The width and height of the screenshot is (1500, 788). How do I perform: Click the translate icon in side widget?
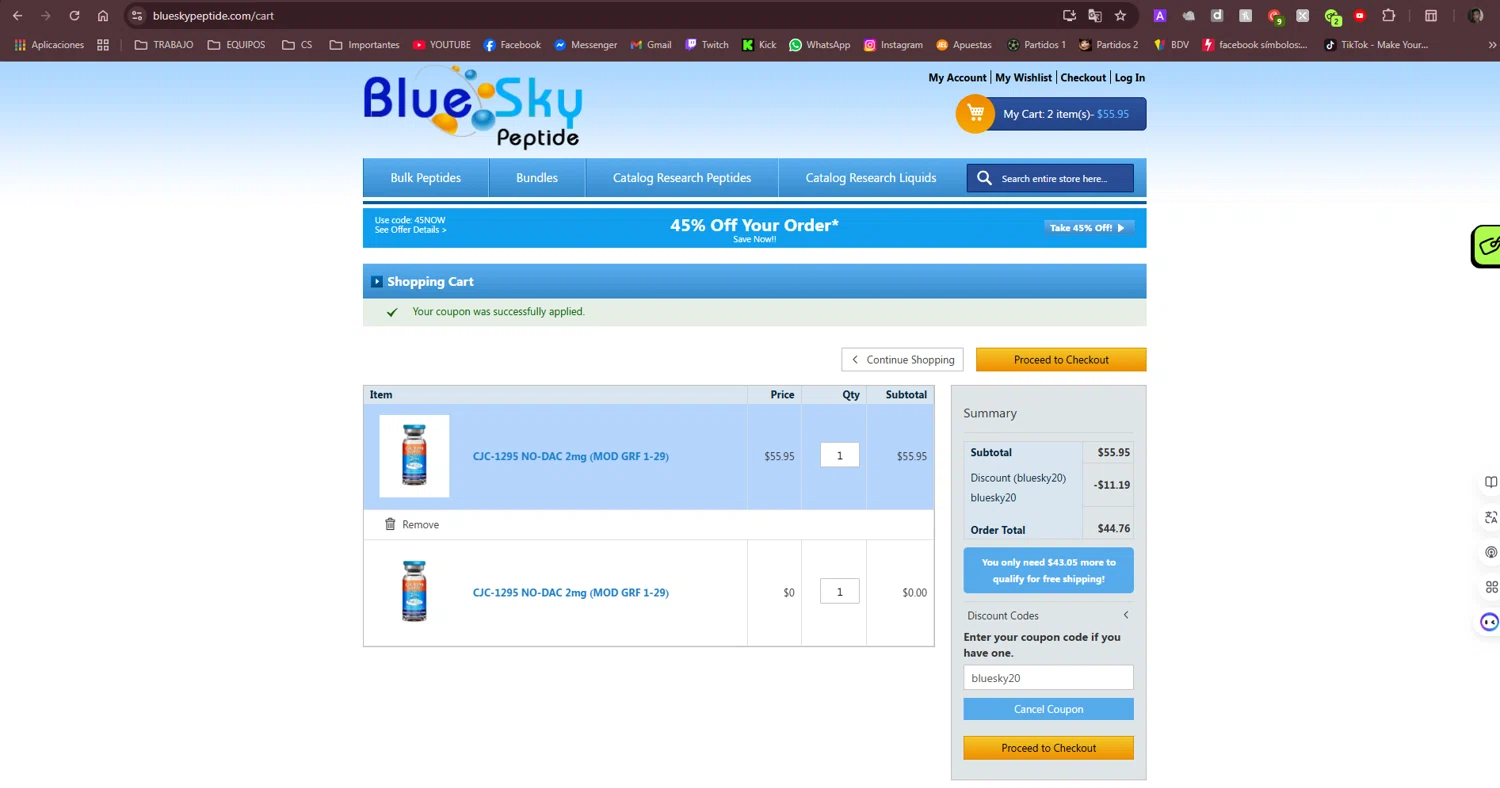(1491, 518)
